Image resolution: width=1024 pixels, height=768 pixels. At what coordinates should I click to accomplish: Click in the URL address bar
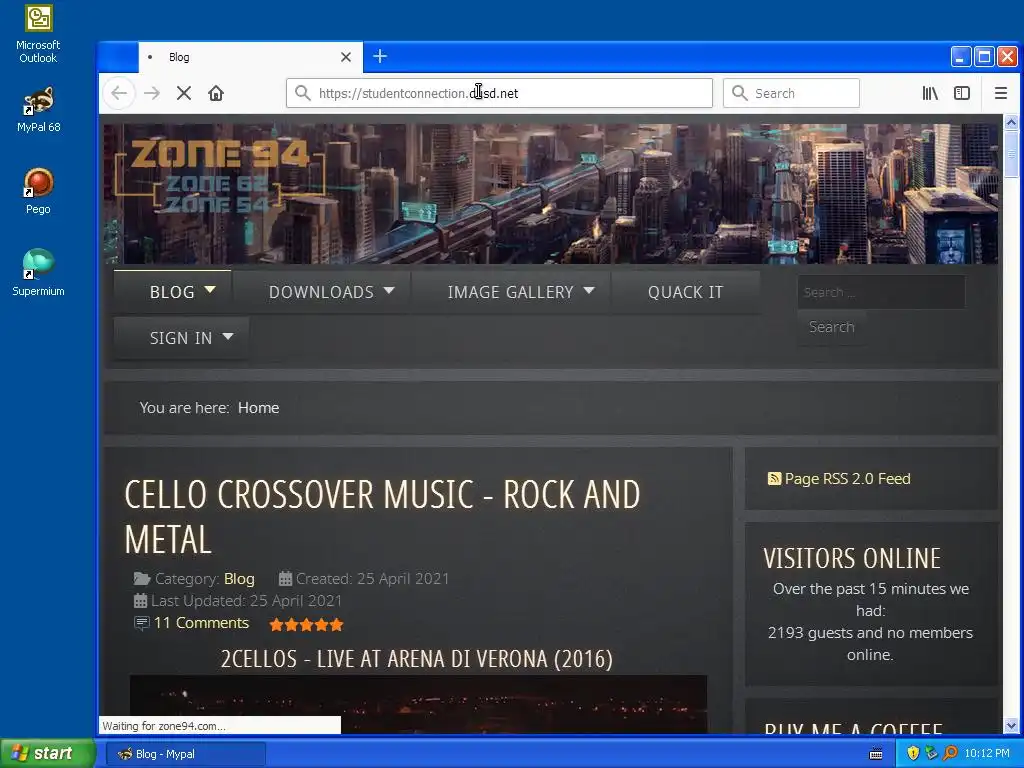[499, 93]
